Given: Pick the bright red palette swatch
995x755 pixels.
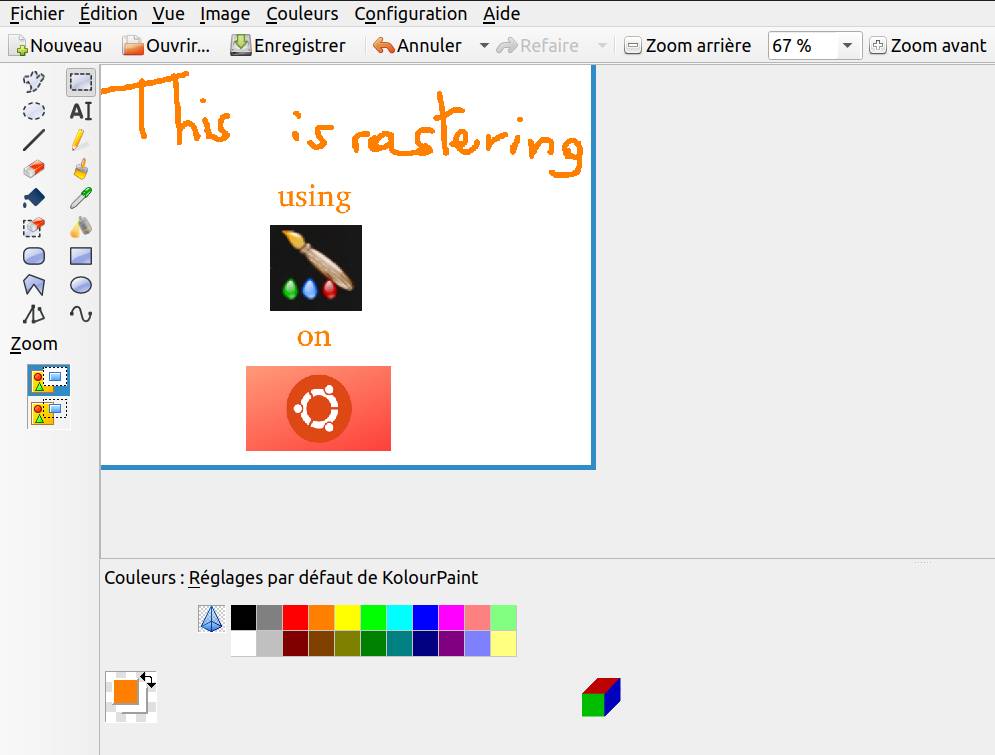Looking at the screenshot, I should [x=296, y=618].
